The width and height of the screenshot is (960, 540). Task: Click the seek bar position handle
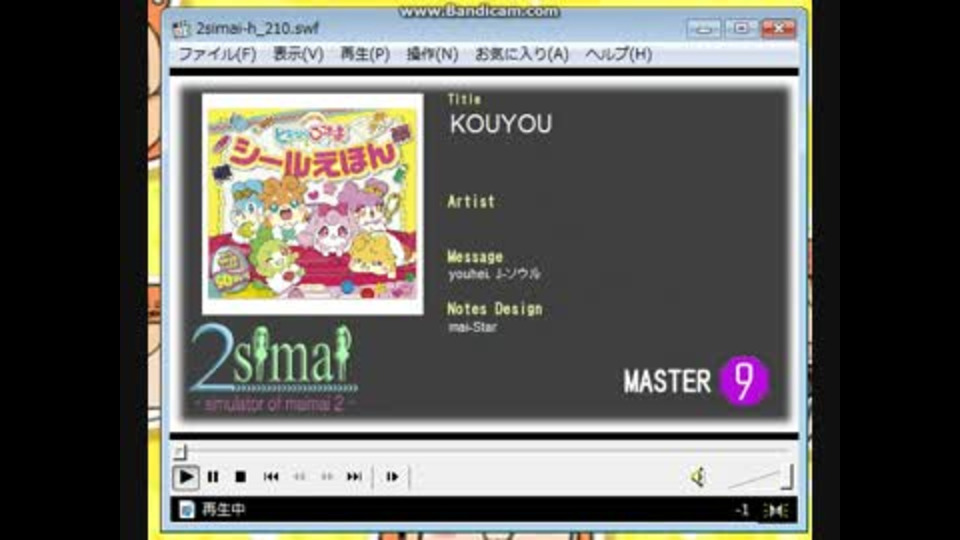coord(179,452)
